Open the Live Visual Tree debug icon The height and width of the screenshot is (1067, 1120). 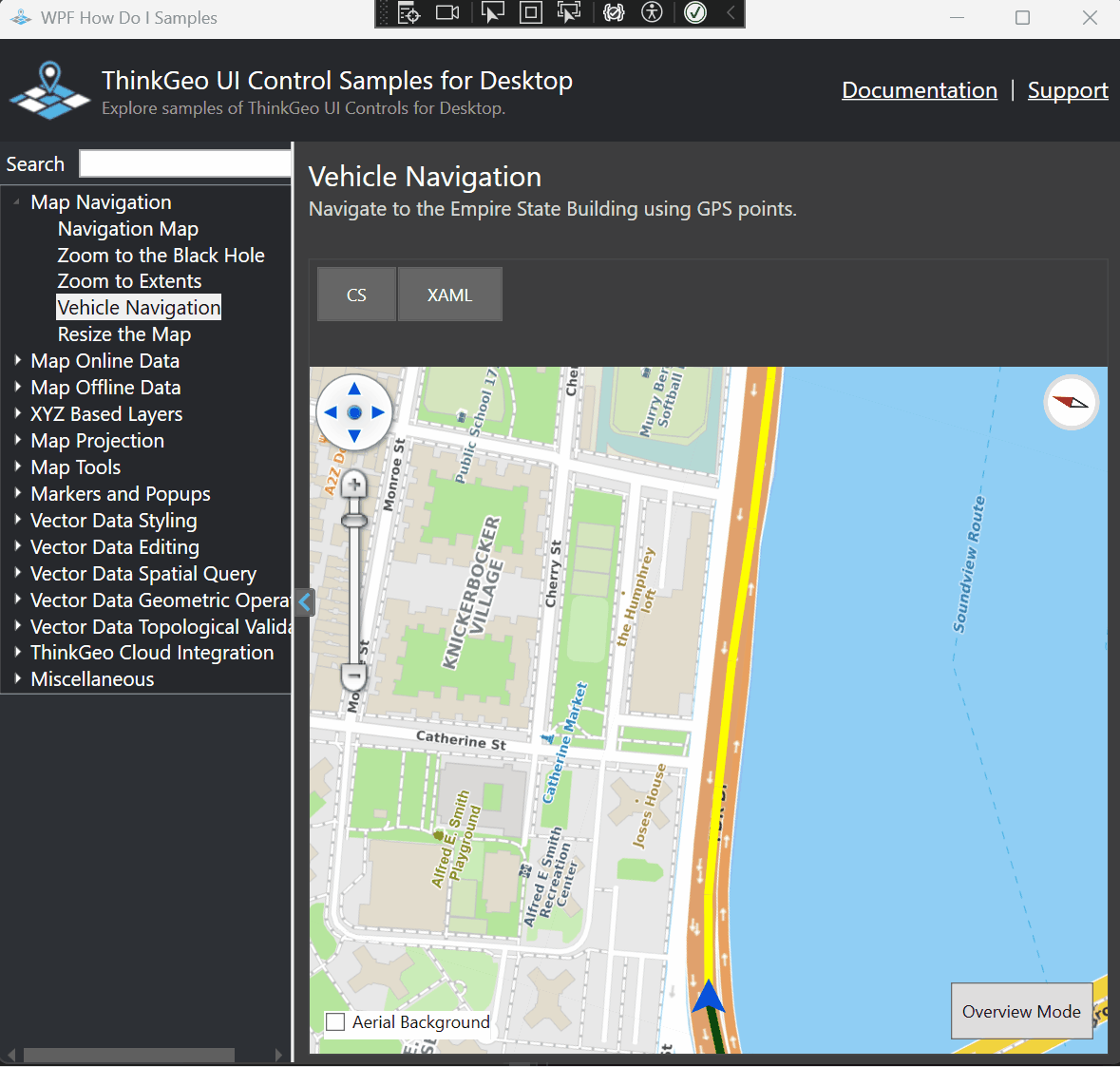coord(408,13)
